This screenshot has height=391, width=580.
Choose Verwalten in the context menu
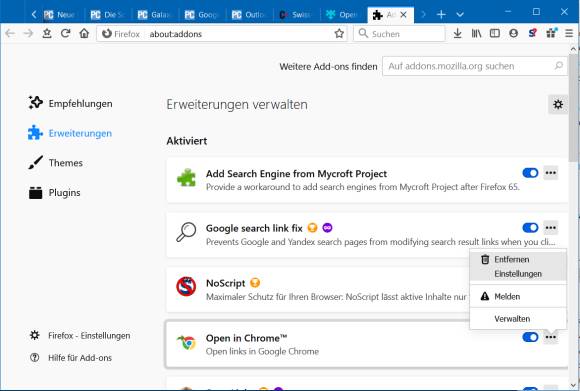(518, 318)
